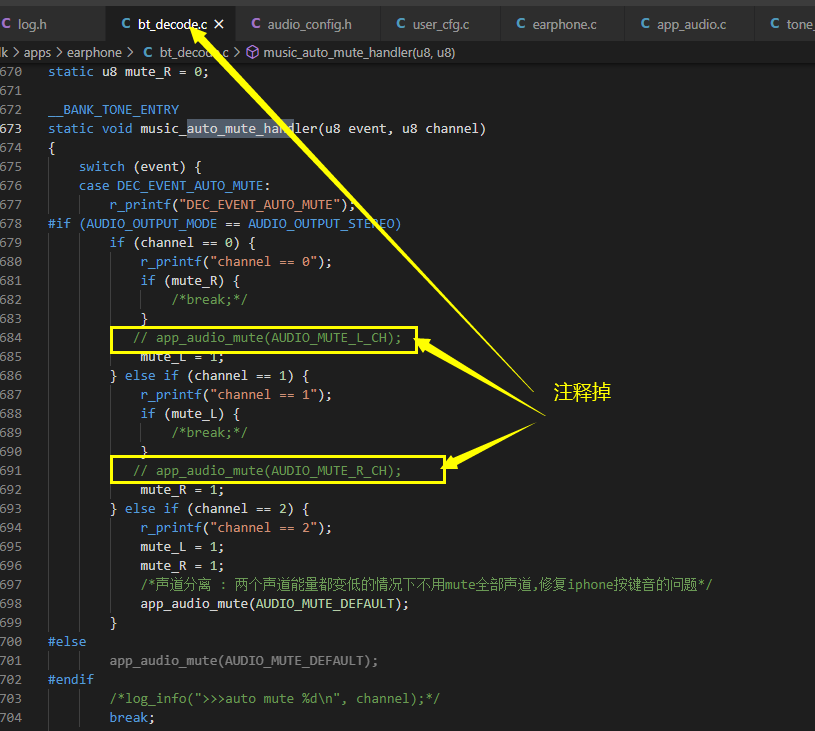Click the C file icon on user_cfg.c tab
Screen dimensions: 815x731
[x=401, y=23]
